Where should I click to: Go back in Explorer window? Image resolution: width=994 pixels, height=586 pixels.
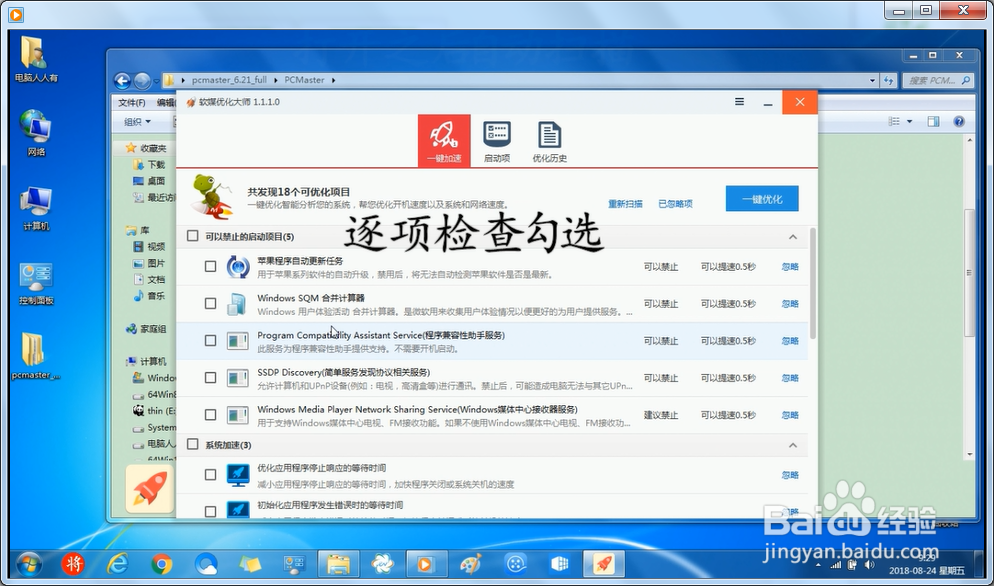pos(122,81)
